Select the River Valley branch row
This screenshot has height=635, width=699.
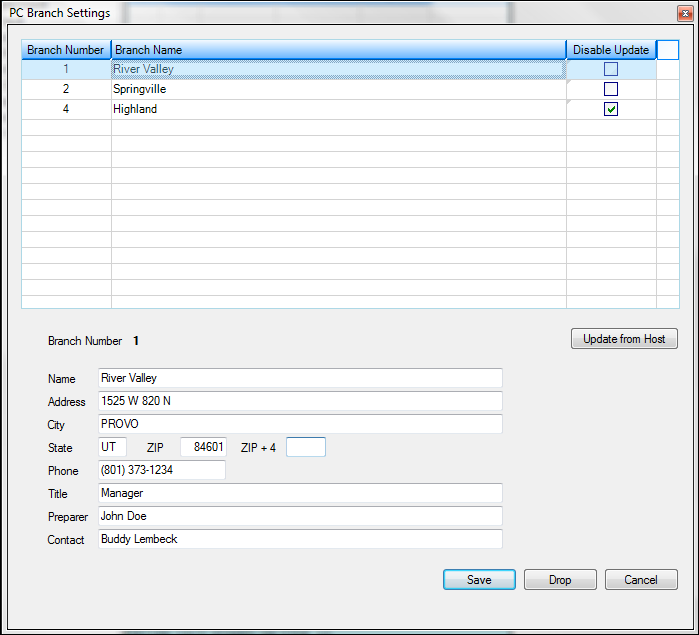click(x=338, y=69)
